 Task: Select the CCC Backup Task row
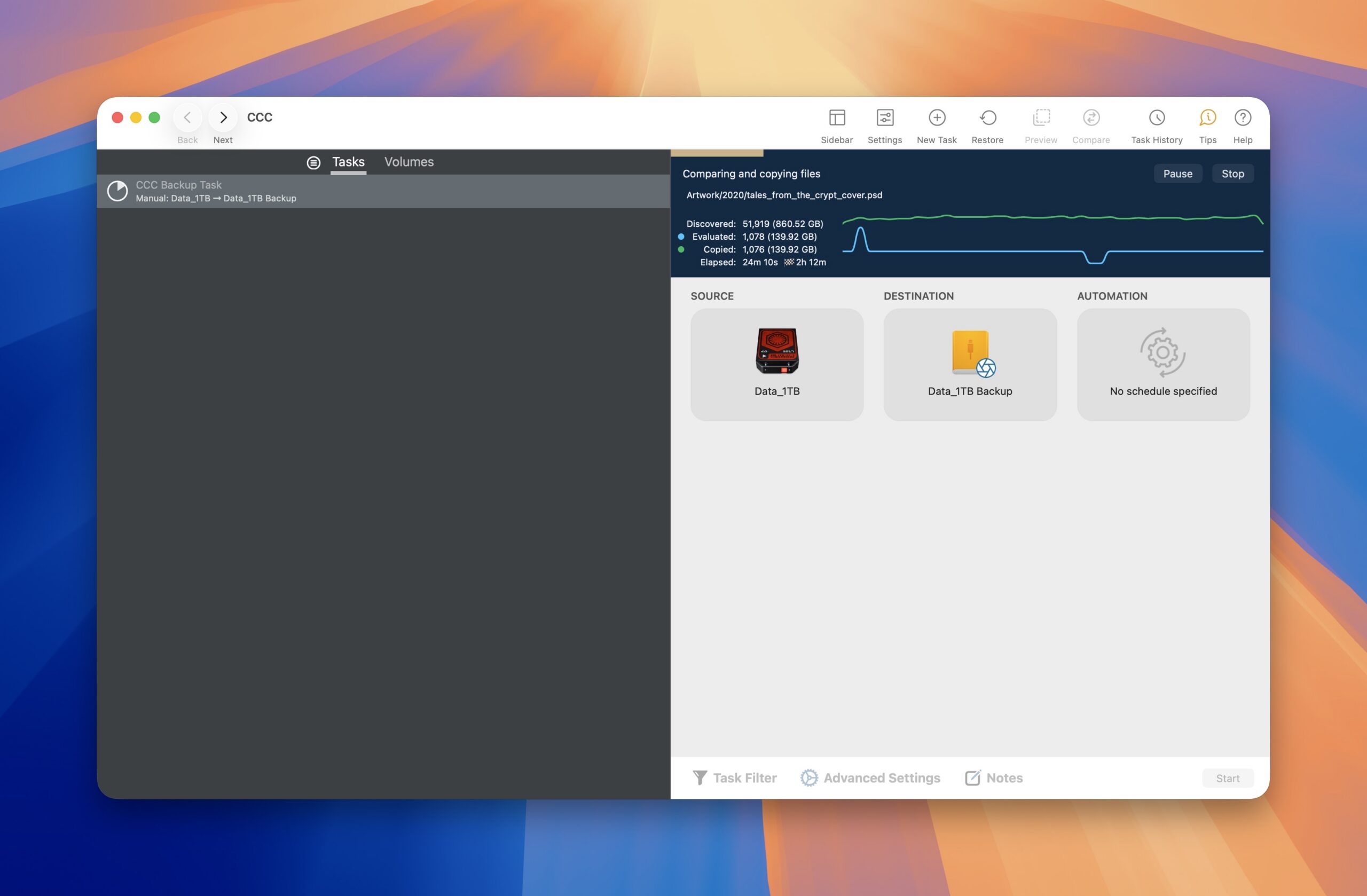(383, 191)
